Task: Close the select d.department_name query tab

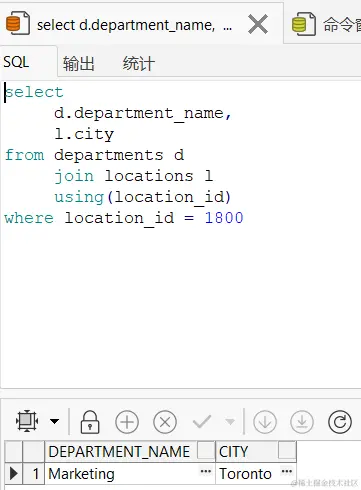Action: click(x=258, y=24)
